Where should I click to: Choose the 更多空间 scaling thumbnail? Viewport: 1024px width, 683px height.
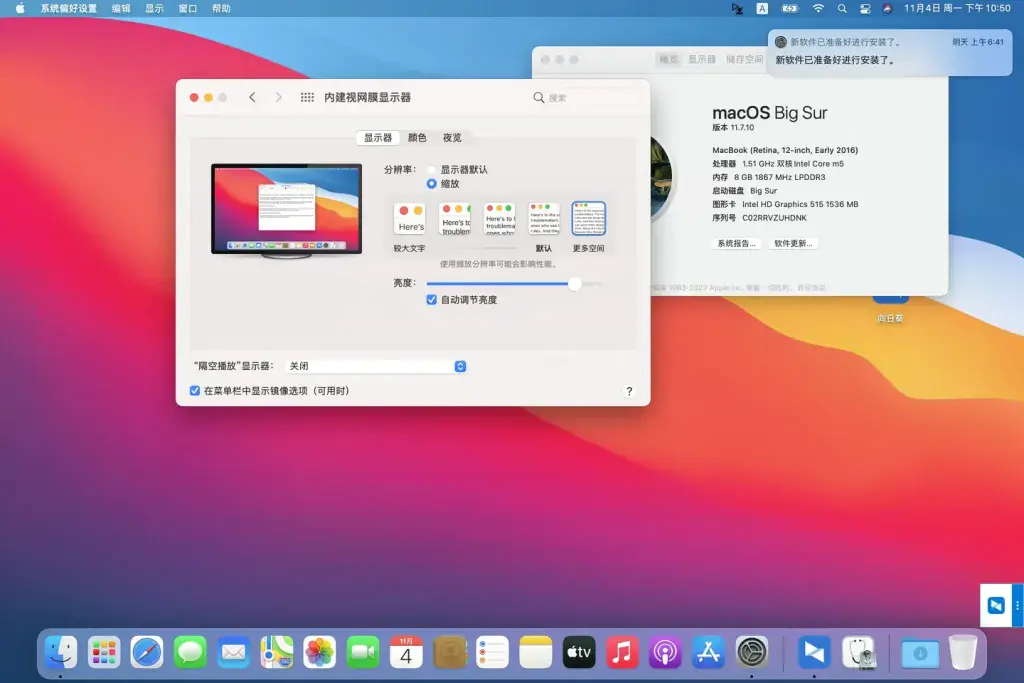coord(588,218)
